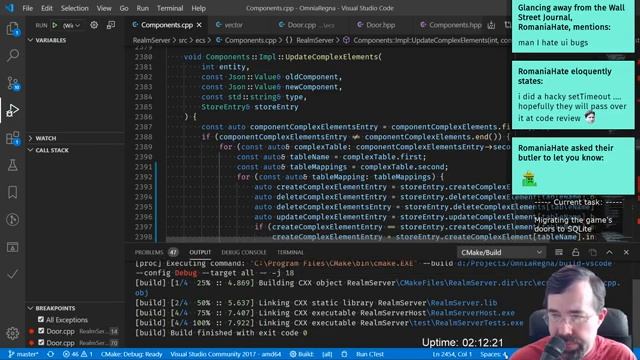Open RealmServerTests.exe path link in output
640x360 pixels.
coord(467,323)
